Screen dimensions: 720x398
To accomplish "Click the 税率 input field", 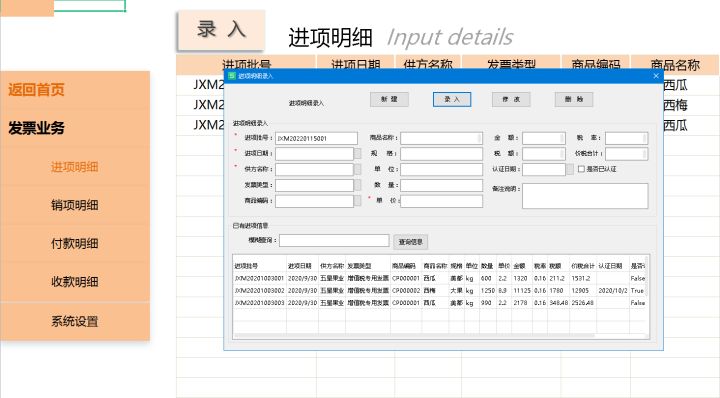I will pyautogui.click(x=626, y=138).
